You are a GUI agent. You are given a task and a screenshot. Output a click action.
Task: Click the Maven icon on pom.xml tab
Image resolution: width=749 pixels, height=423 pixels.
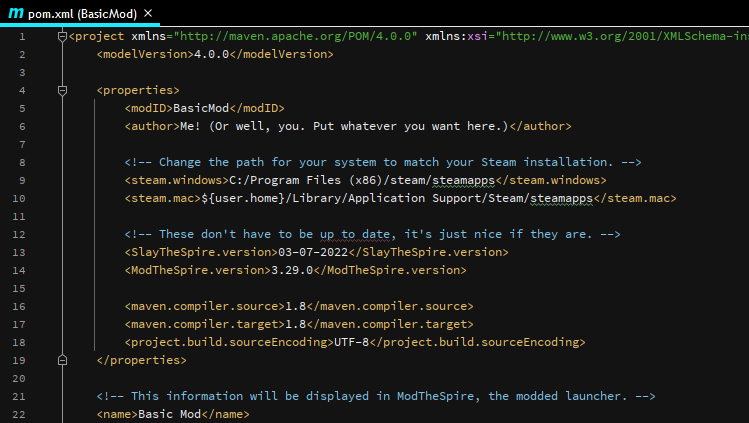16,13
